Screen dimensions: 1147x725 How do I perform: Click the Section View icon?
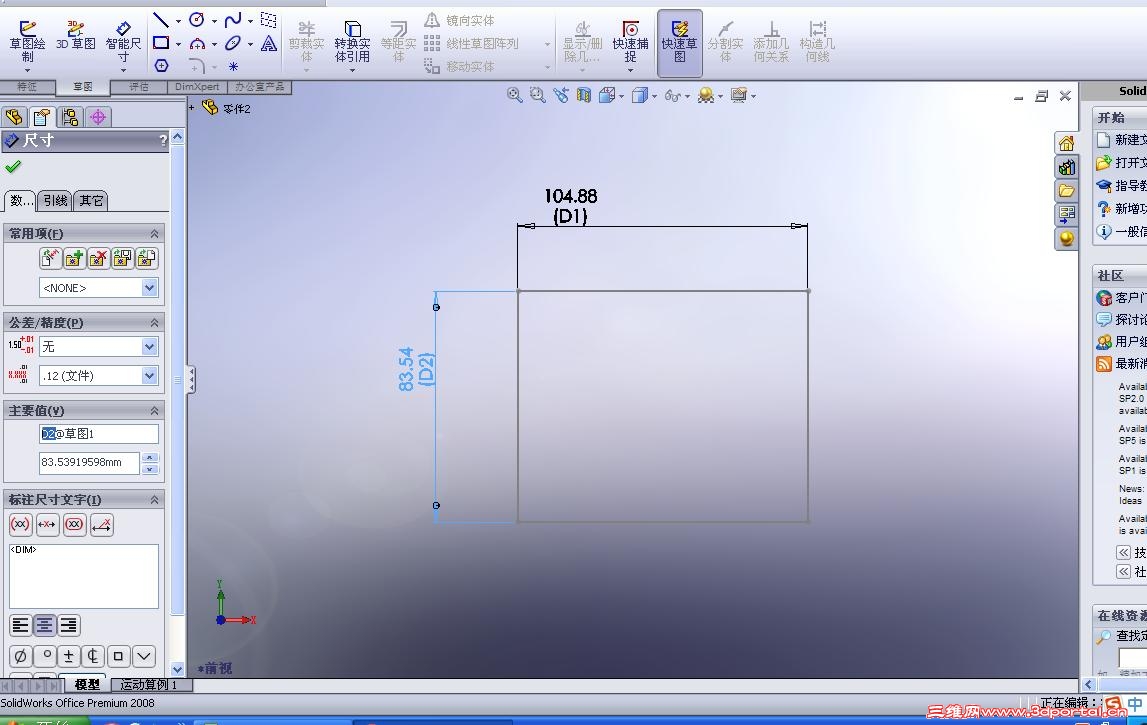[584, 94]
